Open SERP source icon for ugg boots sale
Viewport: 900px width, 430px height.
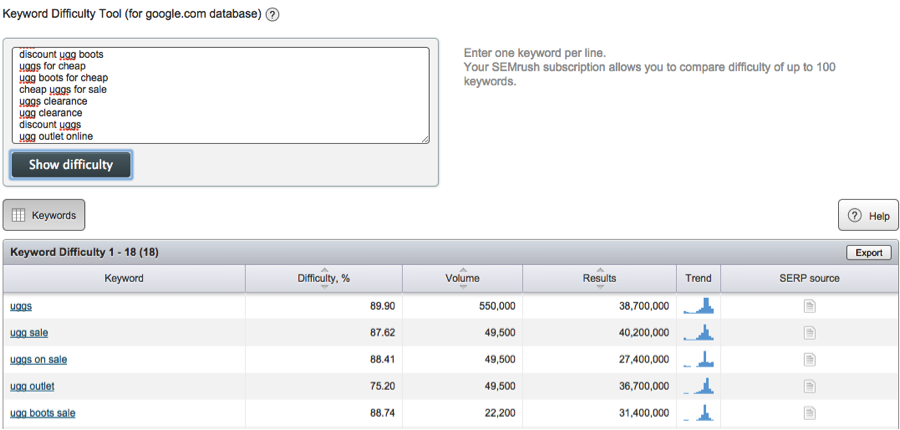pyautogui.click(x=809, y=413)
